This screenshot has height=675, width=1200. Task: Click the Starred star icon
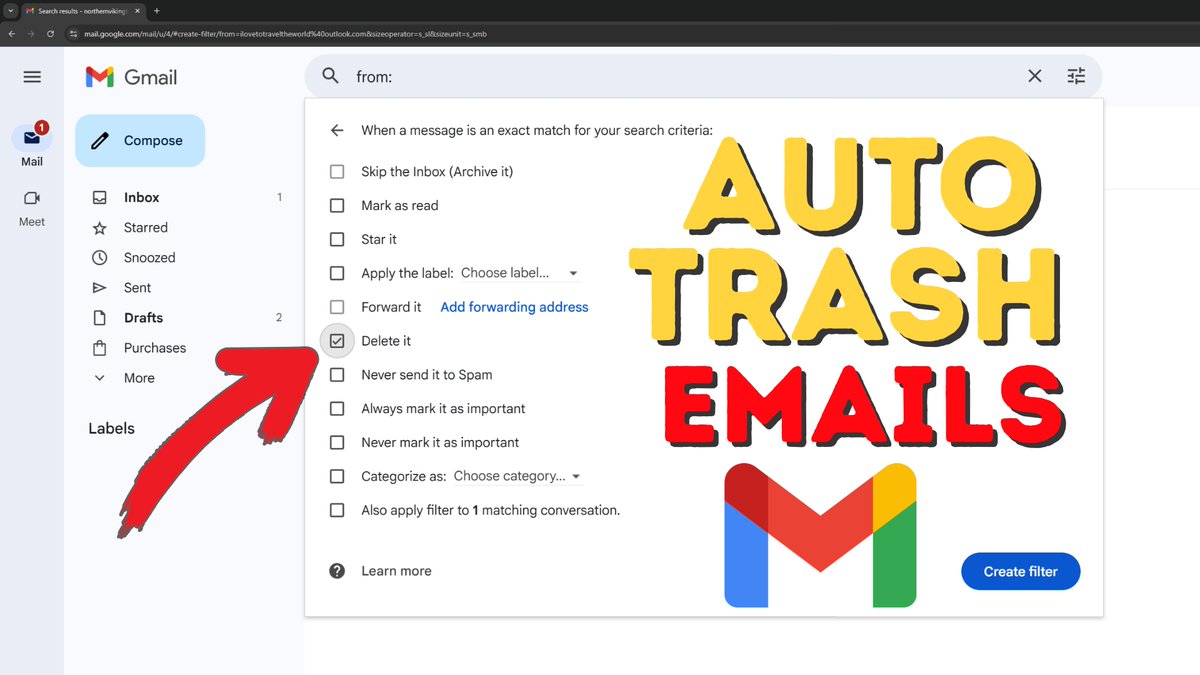click(99, 228)
